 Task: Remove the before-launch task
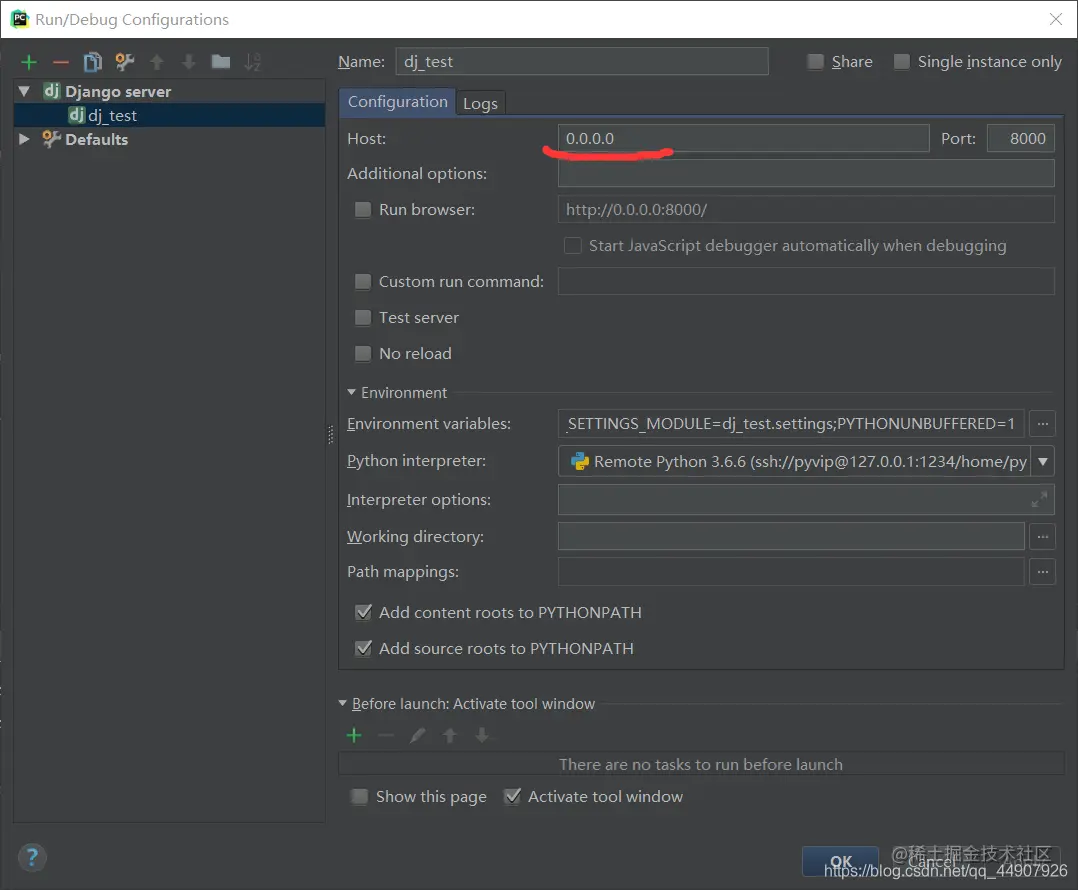(x=386, y=735)
